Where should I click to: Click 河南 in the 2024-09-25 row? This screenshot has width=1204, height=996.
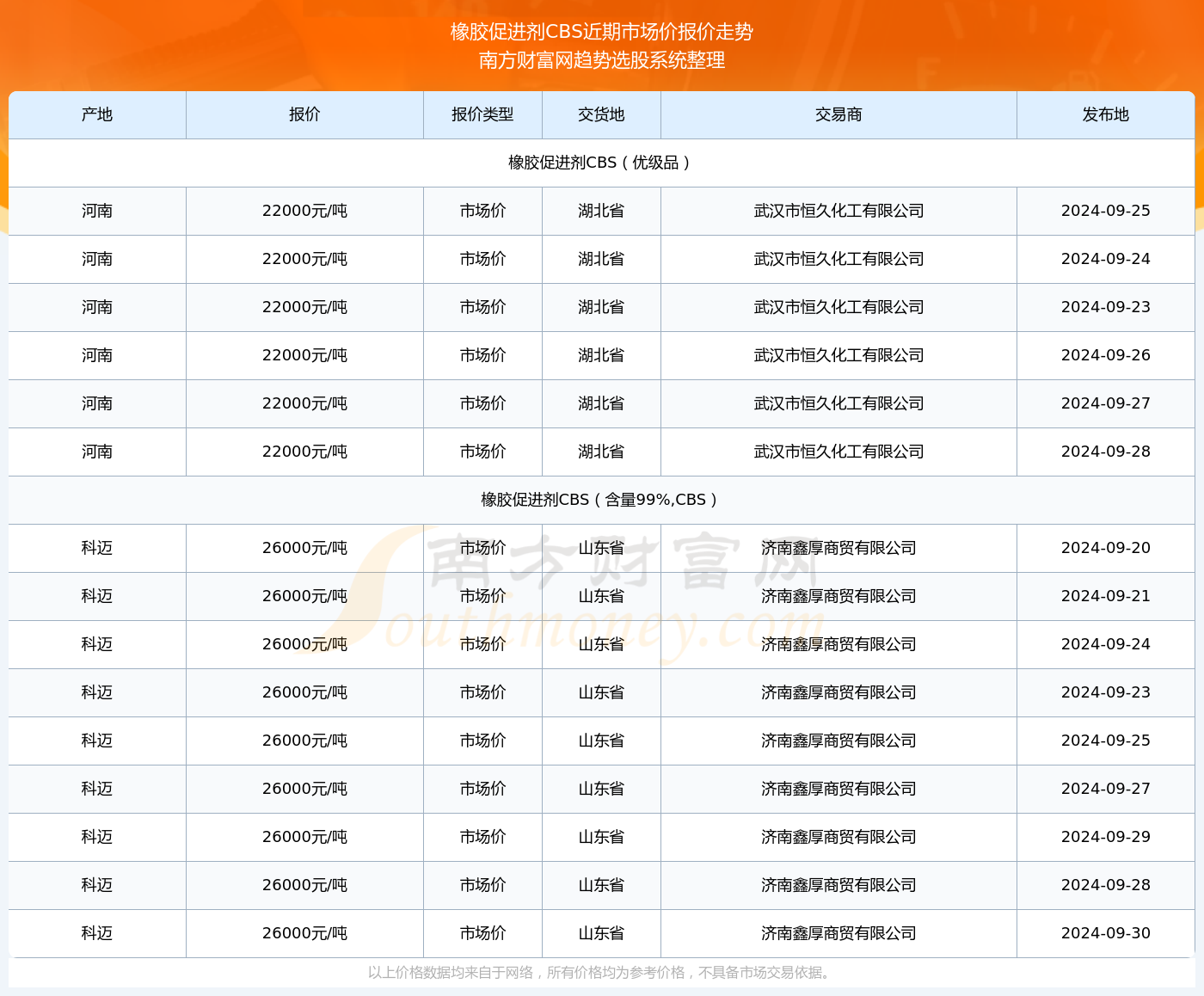[x=97, y=211]
